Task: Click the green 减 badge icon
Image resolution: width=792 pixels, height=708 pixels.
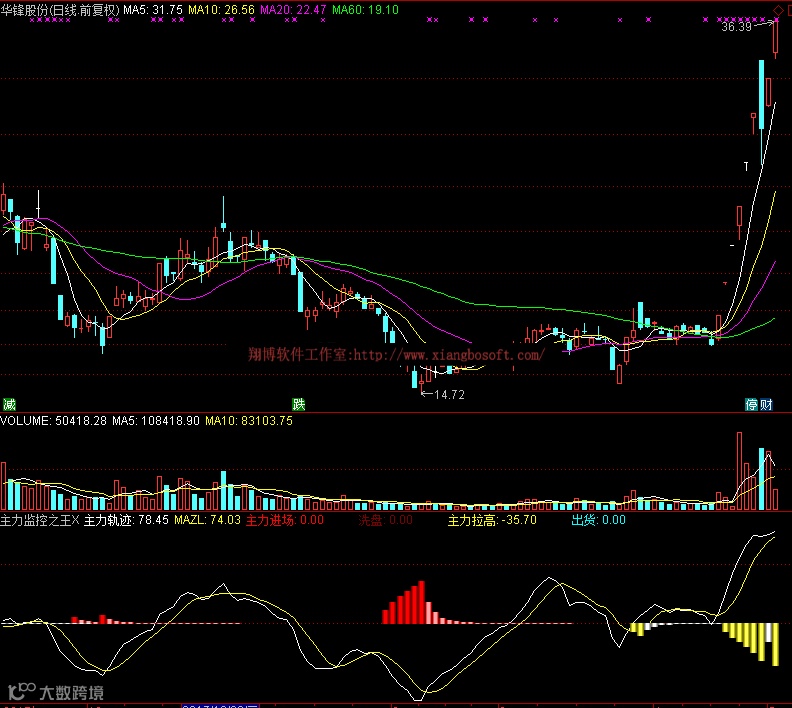Action: [9, 404]
